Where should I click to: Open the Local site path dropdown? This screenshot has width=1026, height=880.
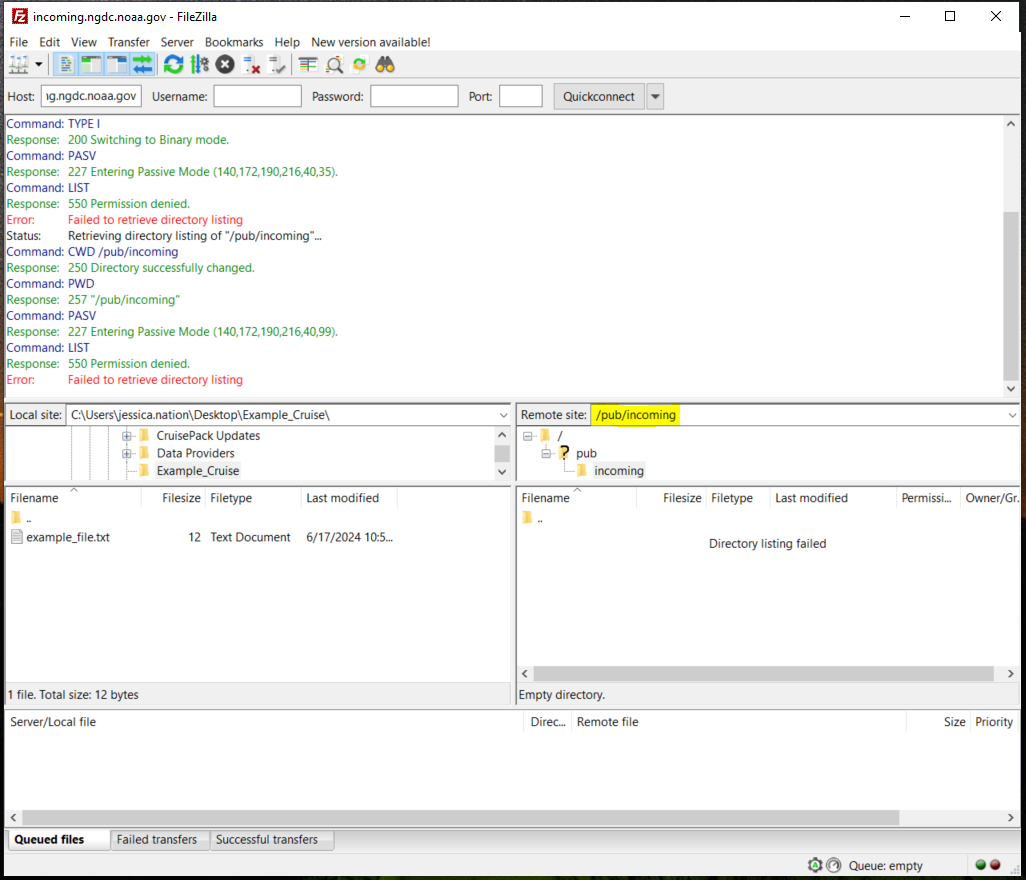[503, 415]
